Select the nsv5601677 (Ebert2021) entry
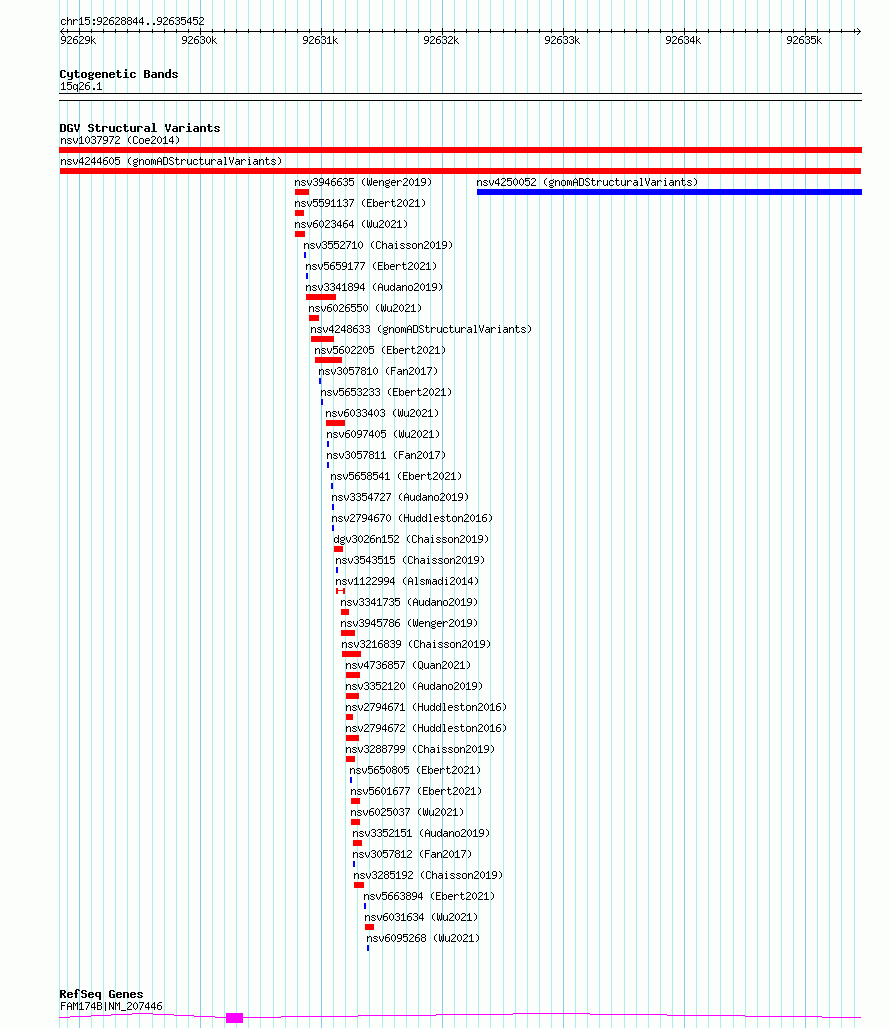890x1028 pixels. (416, 791)
